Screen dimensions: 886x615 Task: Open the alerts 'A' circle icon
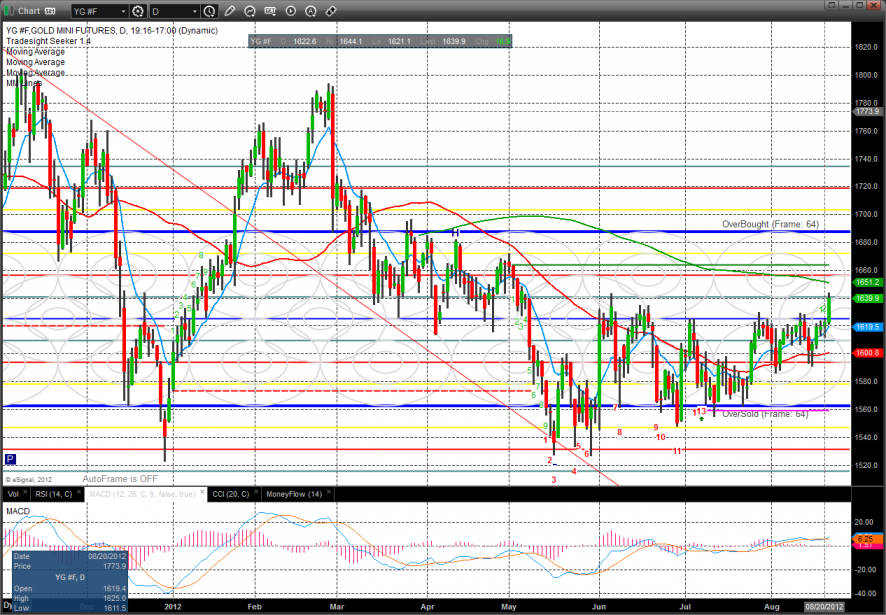pos(310,11)
